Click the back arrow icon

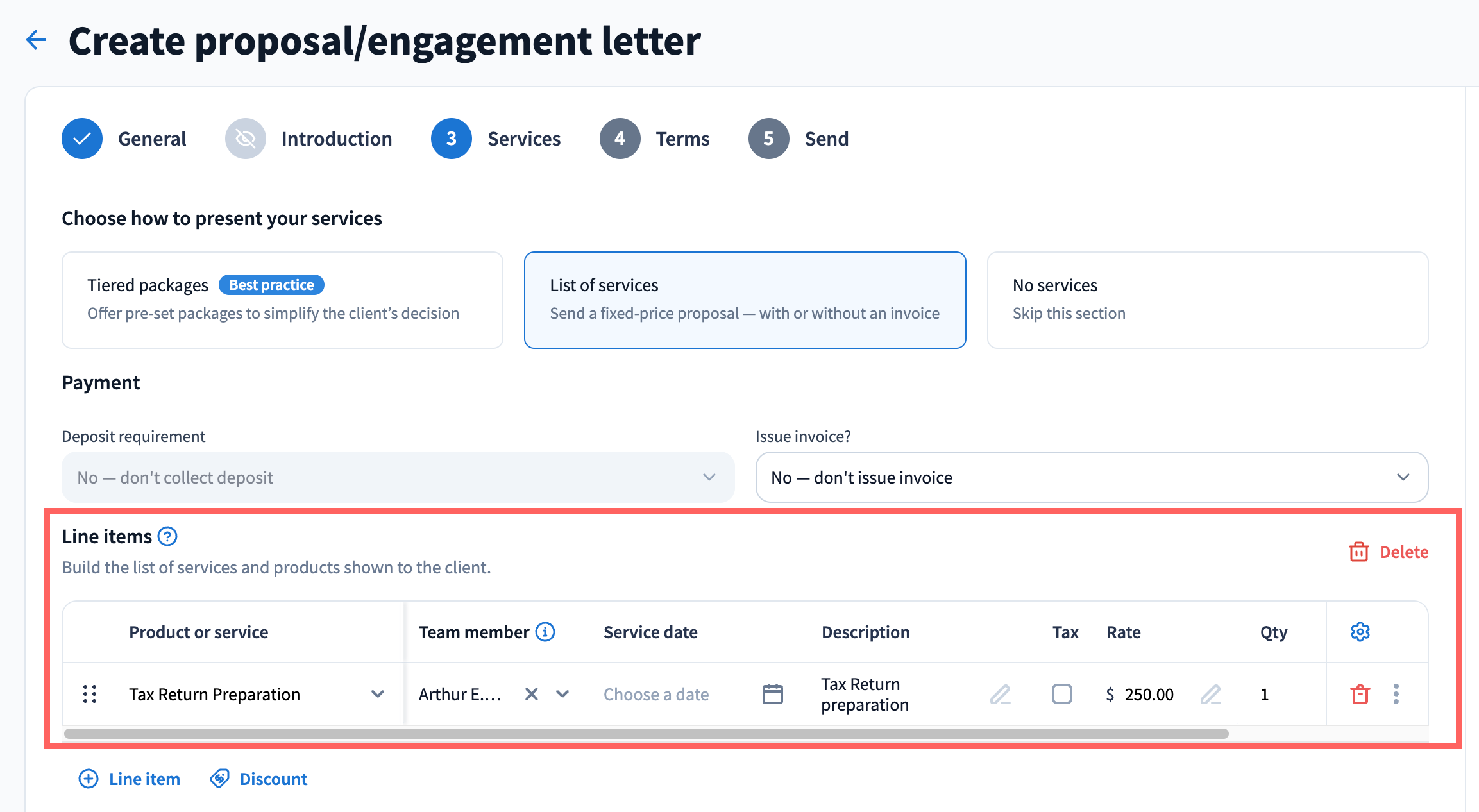pyautogui.click(x=37, y=40)
